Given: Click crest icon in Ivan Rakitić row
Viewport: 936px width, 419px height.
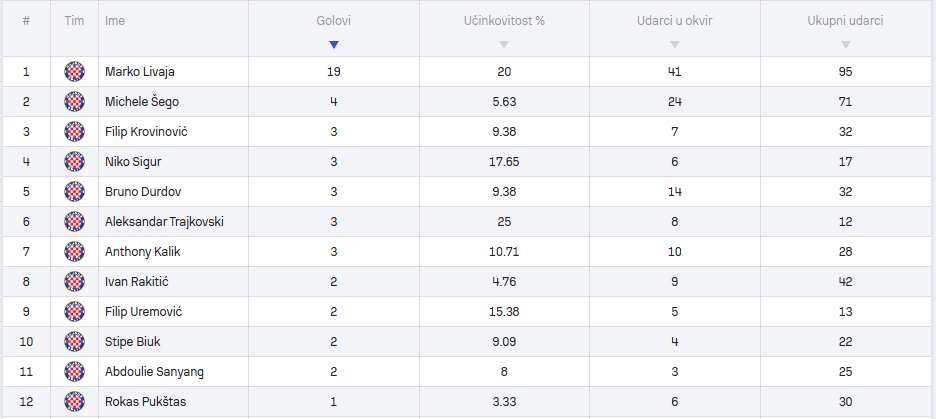Looking at the screenshot, I should point(75,282).
